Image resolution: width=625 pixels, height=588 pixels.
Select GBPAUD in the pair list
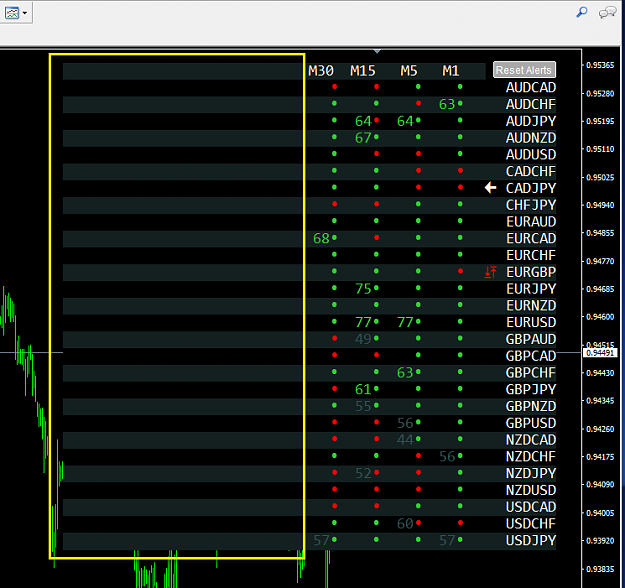coord(531,339)
